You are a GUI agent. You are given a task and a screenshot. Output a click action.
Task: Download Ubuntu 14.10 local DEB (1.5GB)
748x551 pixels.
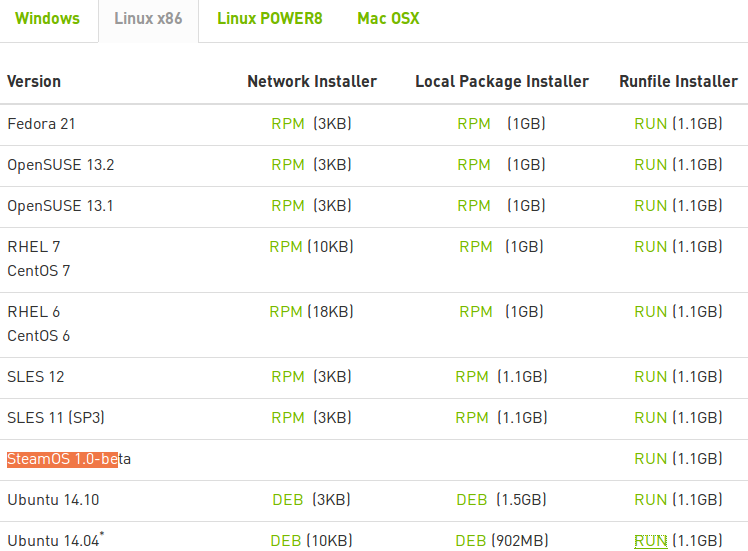click(472, 500)
